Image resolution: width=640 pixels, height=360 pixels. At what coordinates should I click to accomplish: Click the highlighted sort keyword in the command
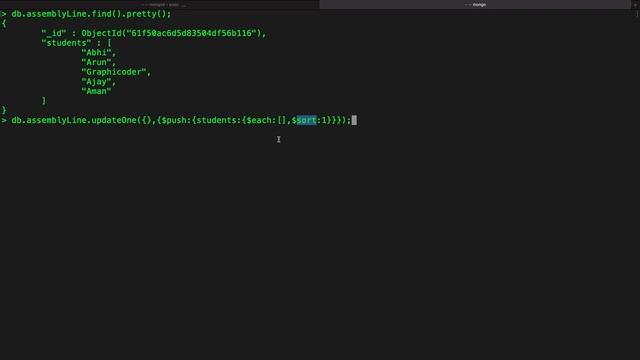click(307, 120)
